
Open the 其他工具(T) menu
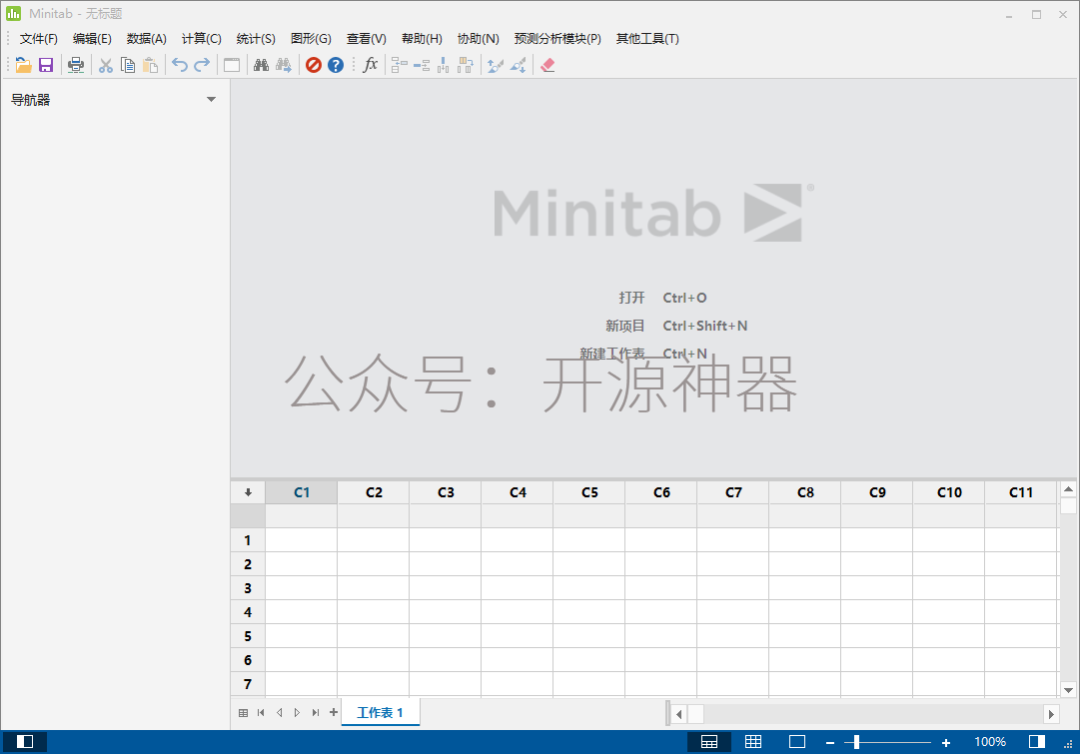click(647, 39)
